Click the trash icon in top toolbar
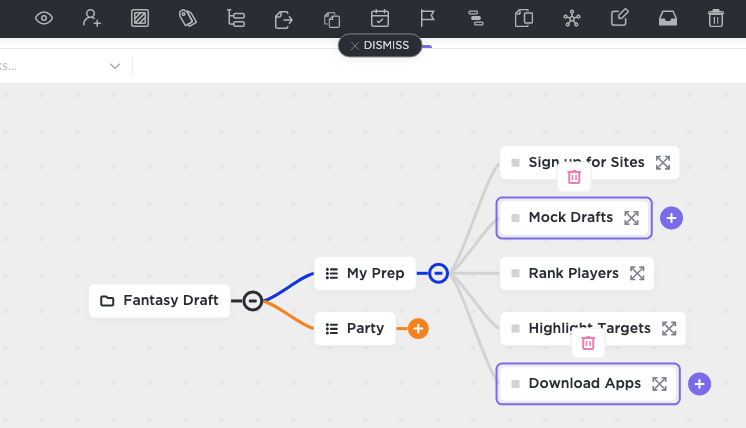746x428 pixels. coord(715,18)
